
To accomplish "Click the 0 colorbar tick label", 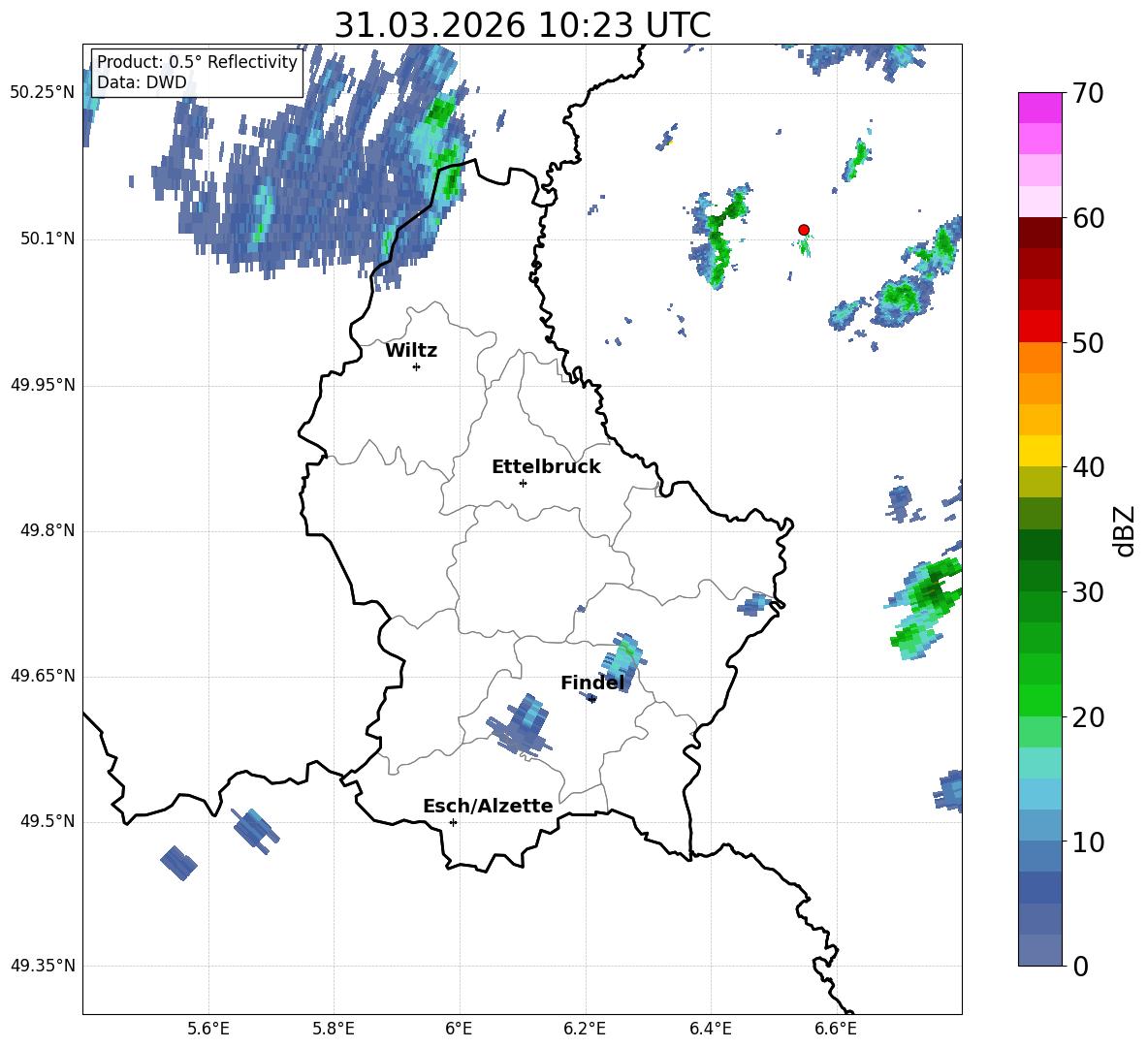I will click(1080, 966).
